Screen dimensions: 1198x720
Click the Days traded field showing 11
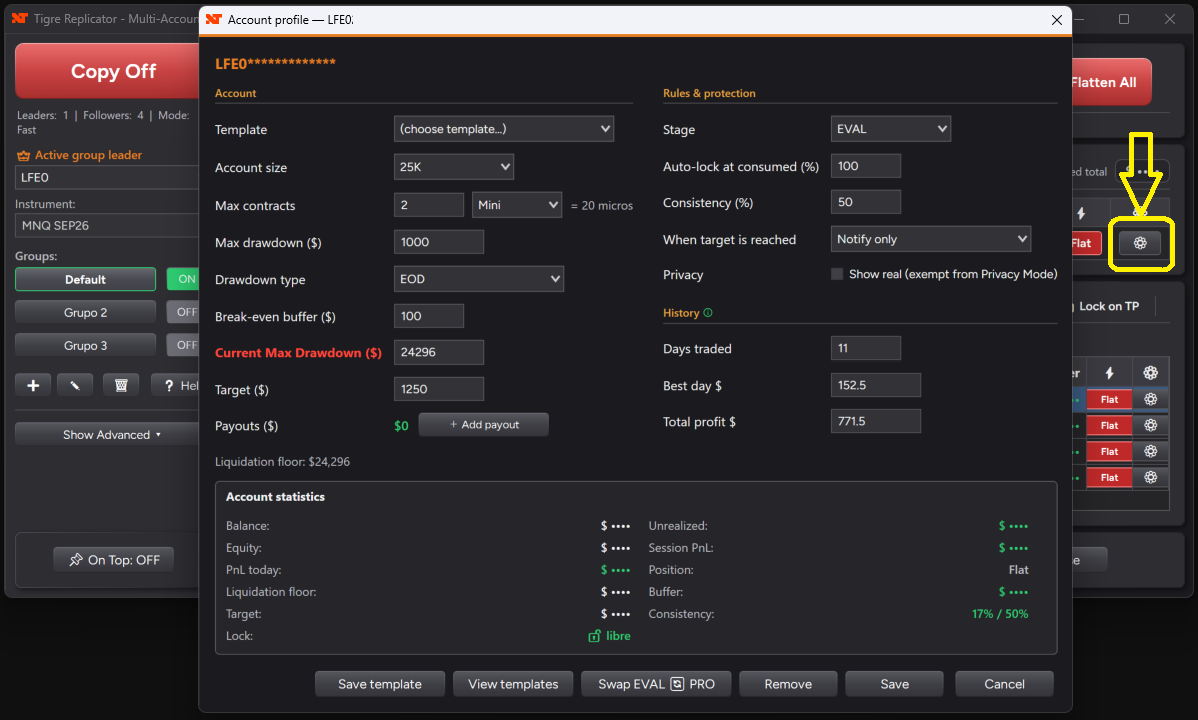tap(866, 348)
